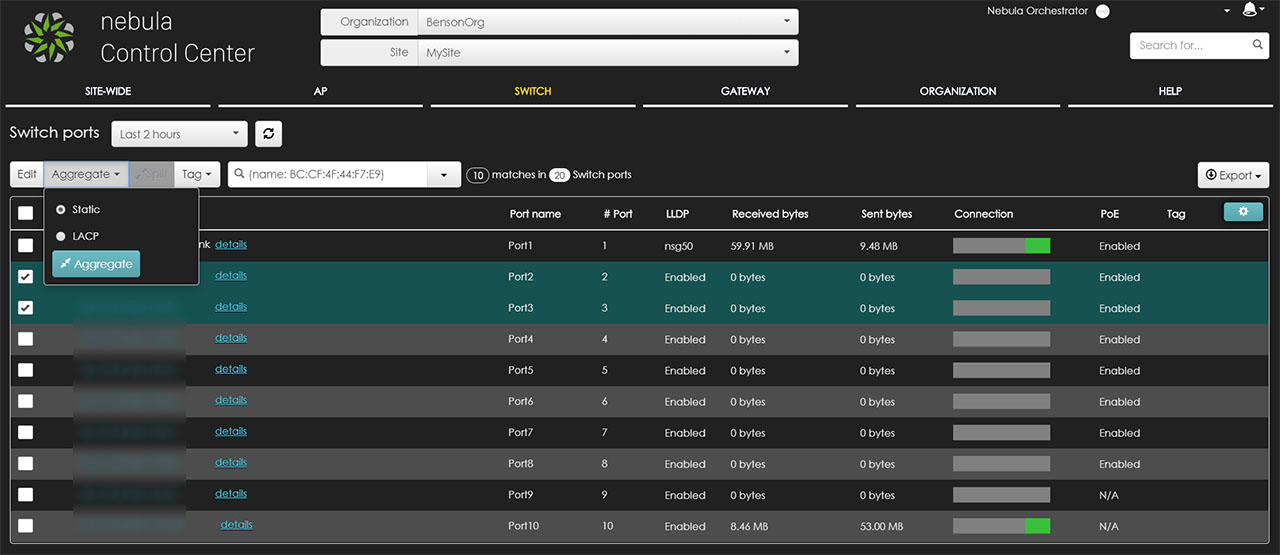The height and width of the screenshot is (555, 1280).
Task: Open the ORGANIZATION tab
Action: [x=958, y=91]
